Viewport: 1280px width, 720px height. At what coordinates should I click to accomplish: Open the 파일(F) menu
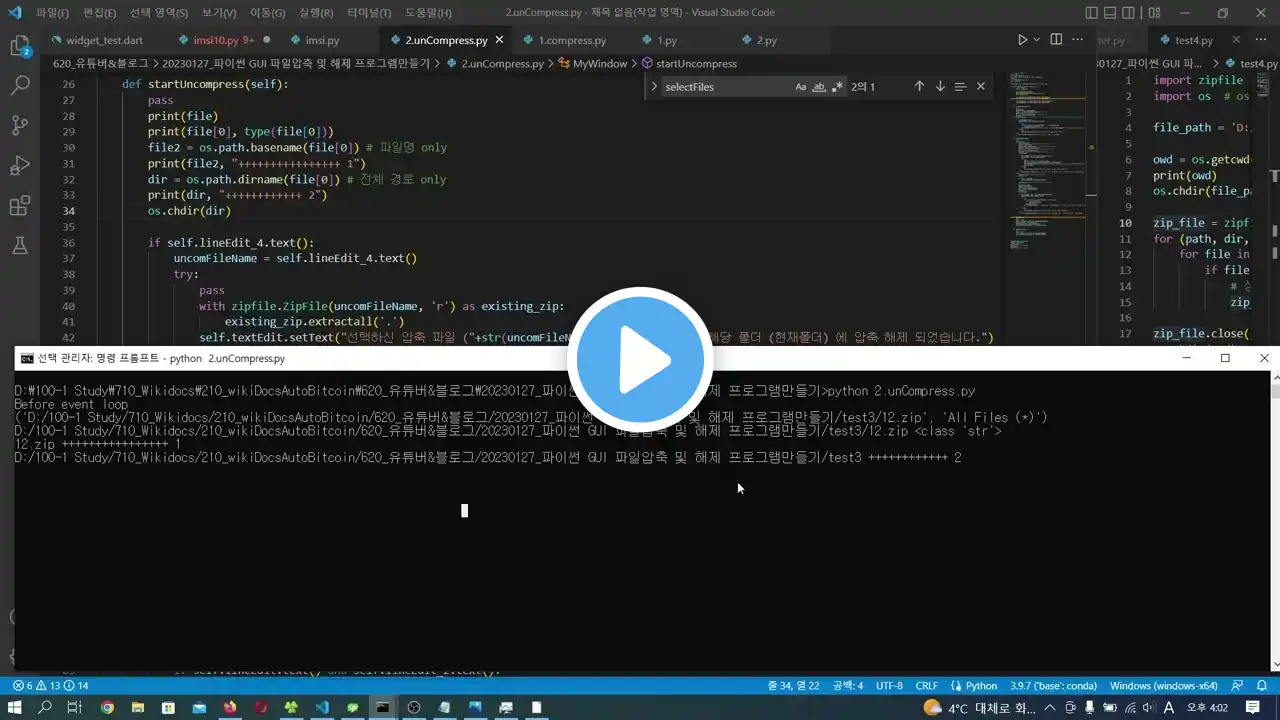click(x=52, y=13)
